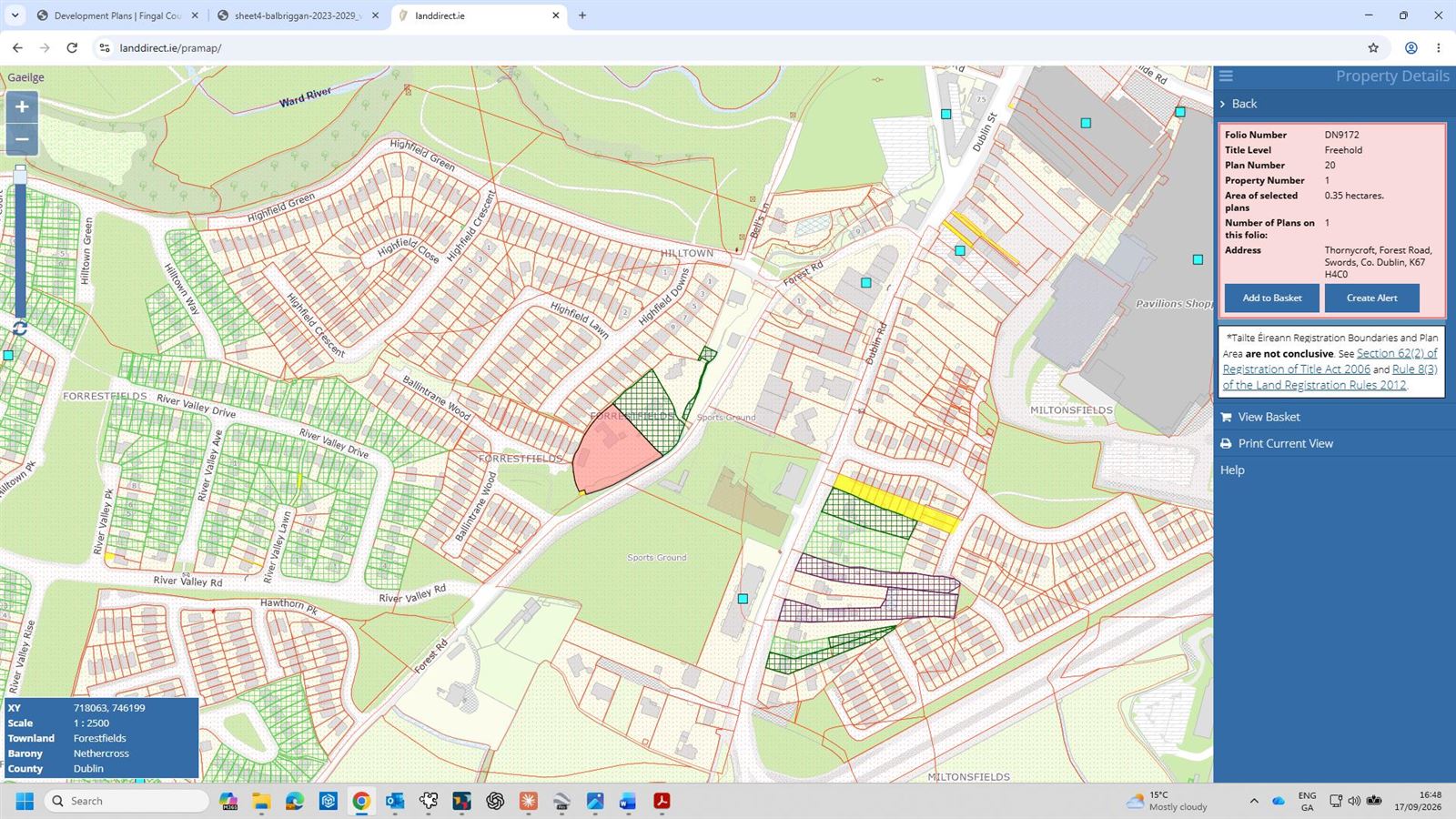Click the Windows taskbar Search box
This screenshot has width=1456, height=819.
click(127, 801)
